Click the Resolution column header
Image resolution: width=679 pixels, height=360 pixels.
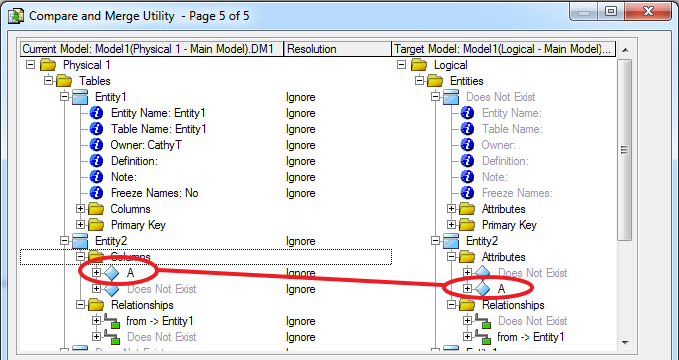pyautogui.click(x=337, y=49)
